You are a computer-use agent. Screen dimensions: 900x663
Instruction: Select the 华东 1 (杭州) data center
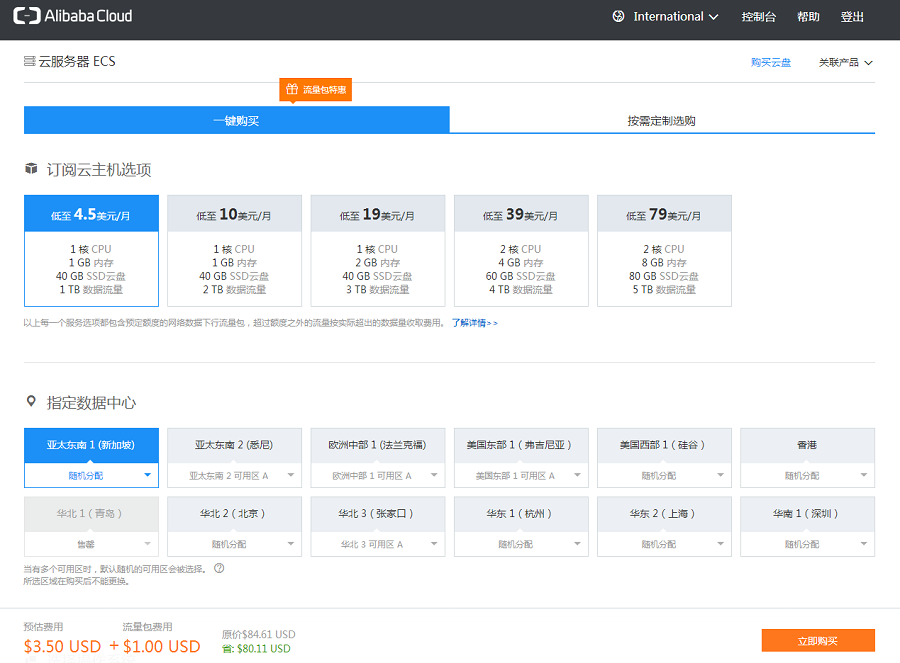click(521, 514)
